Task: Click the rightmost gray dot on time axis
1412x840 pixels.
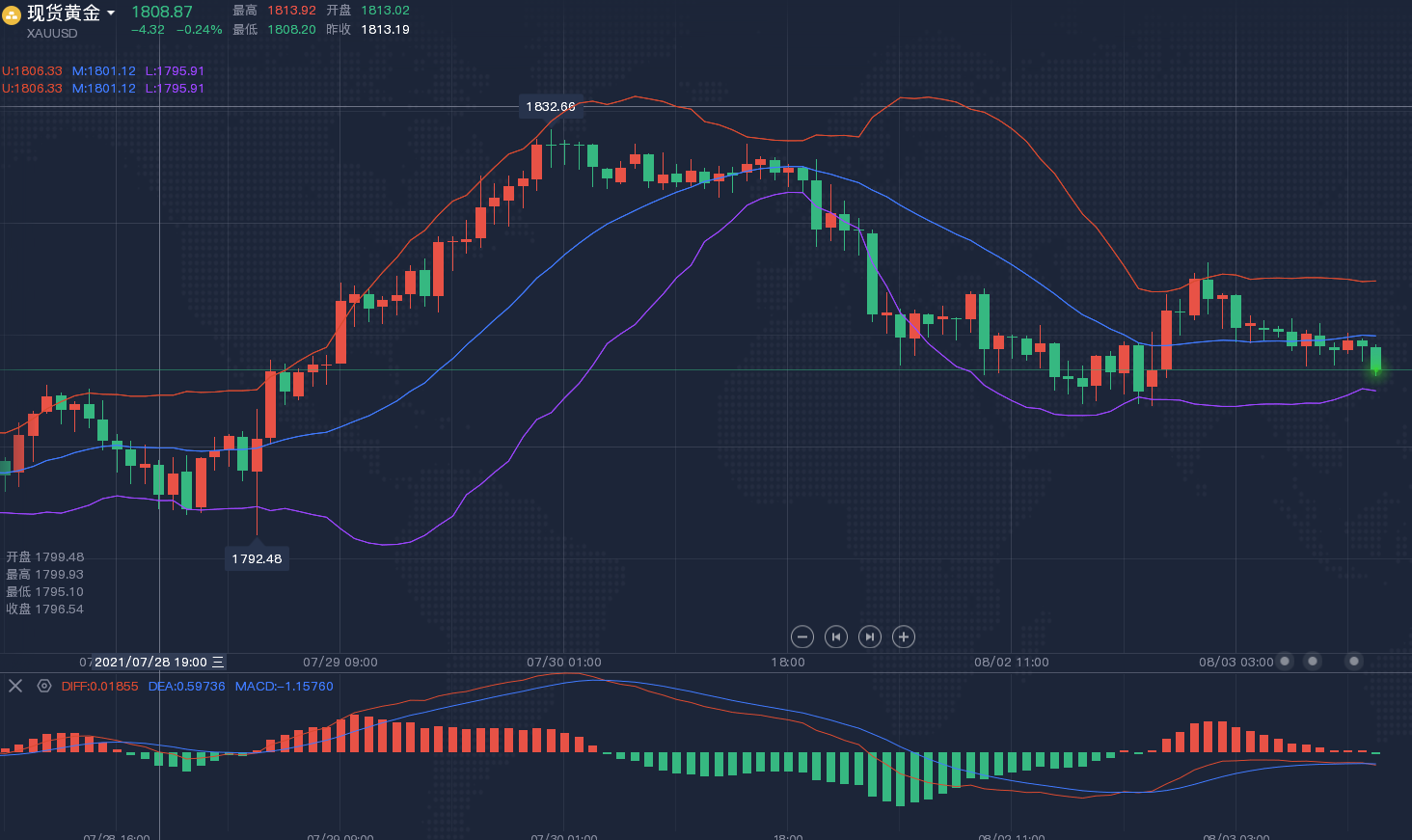Action: click(1354, 662)
